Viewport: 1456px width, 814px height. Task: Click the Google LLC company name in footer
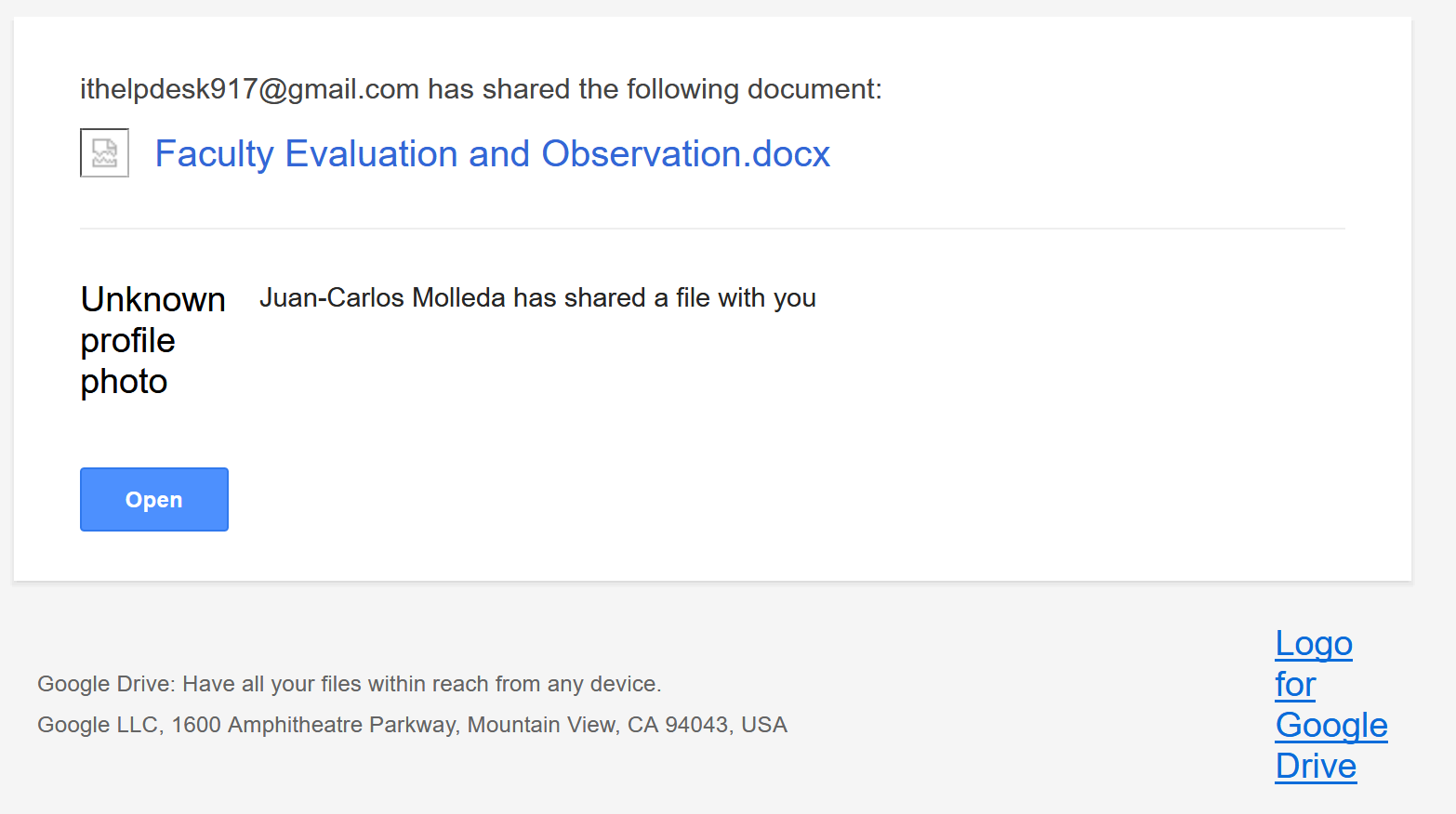tap(99, 726)
